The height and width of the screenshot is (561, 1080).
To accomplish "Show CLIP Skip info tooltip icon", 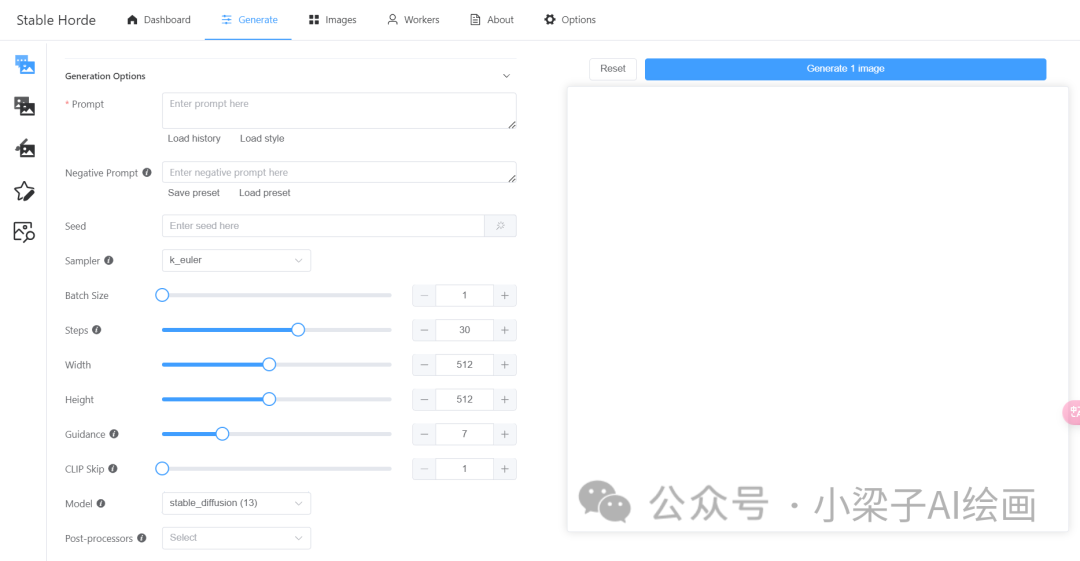I will (113, 469).
